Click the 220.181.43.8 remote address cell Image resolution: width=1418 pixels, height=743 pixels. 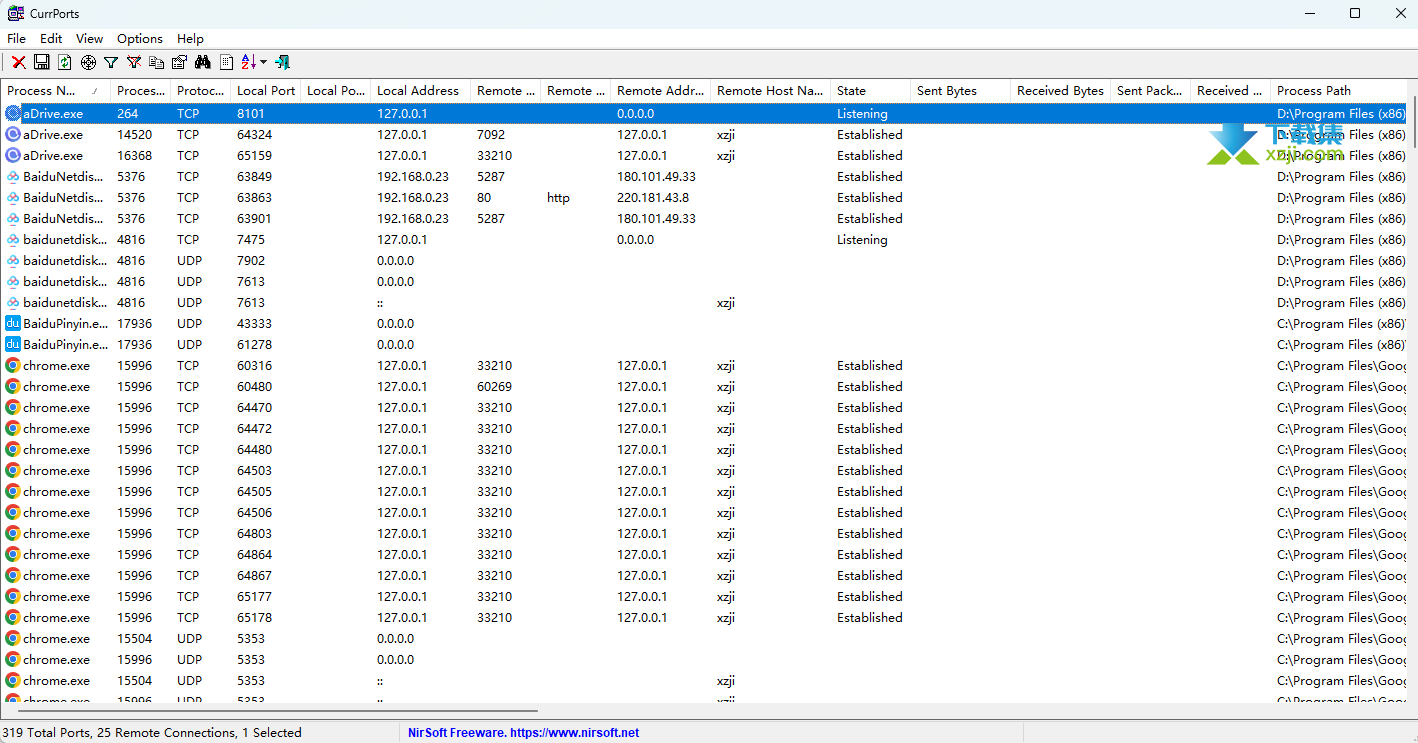[x=653, y=197]
